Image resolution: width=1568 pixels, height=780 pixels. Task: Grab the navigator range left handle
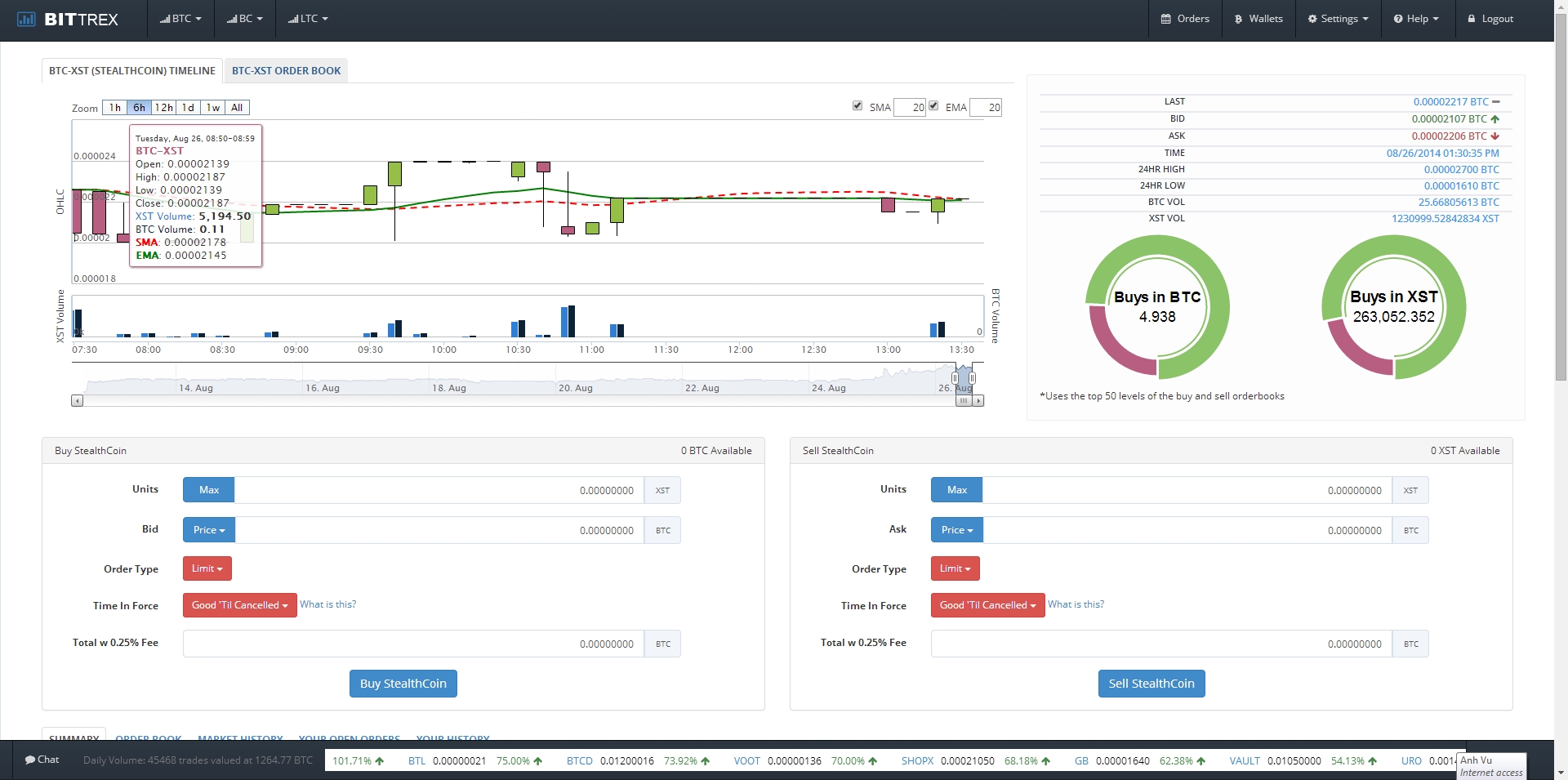[955, 378]
